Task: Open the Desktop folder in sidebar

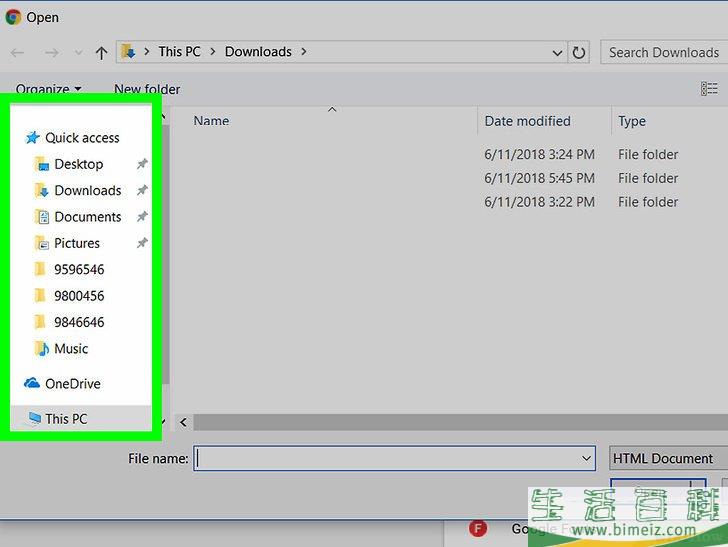Action: point(78,164)
